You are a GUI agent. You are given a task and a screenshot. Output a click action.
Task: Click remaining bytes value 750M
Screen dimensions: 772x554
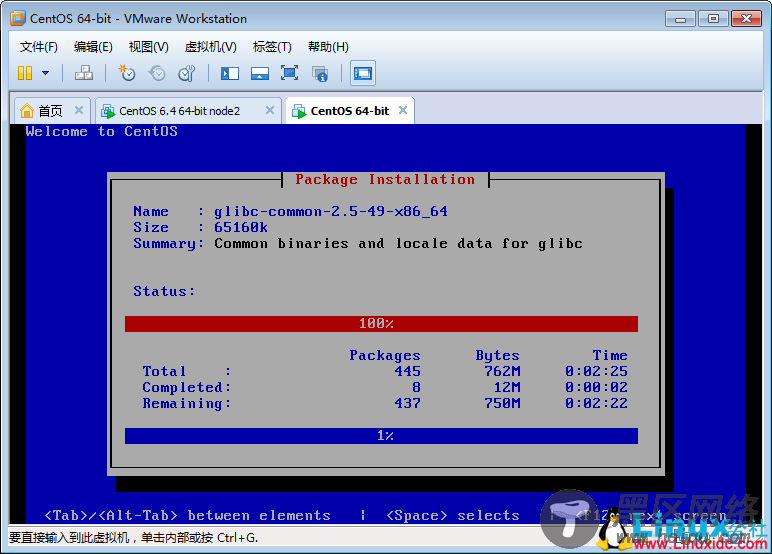point(502,403)
